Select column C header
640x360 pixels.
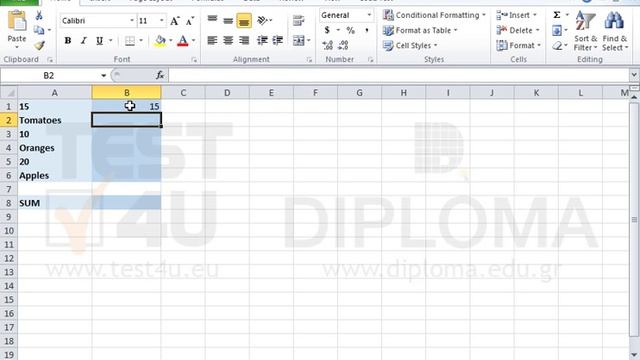pos(183,93)
